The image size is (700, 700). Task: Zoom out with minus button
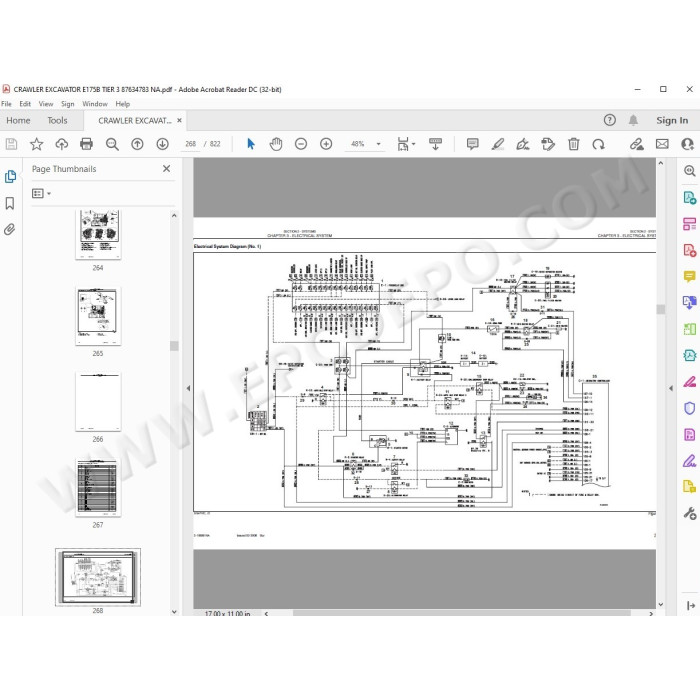301,144
